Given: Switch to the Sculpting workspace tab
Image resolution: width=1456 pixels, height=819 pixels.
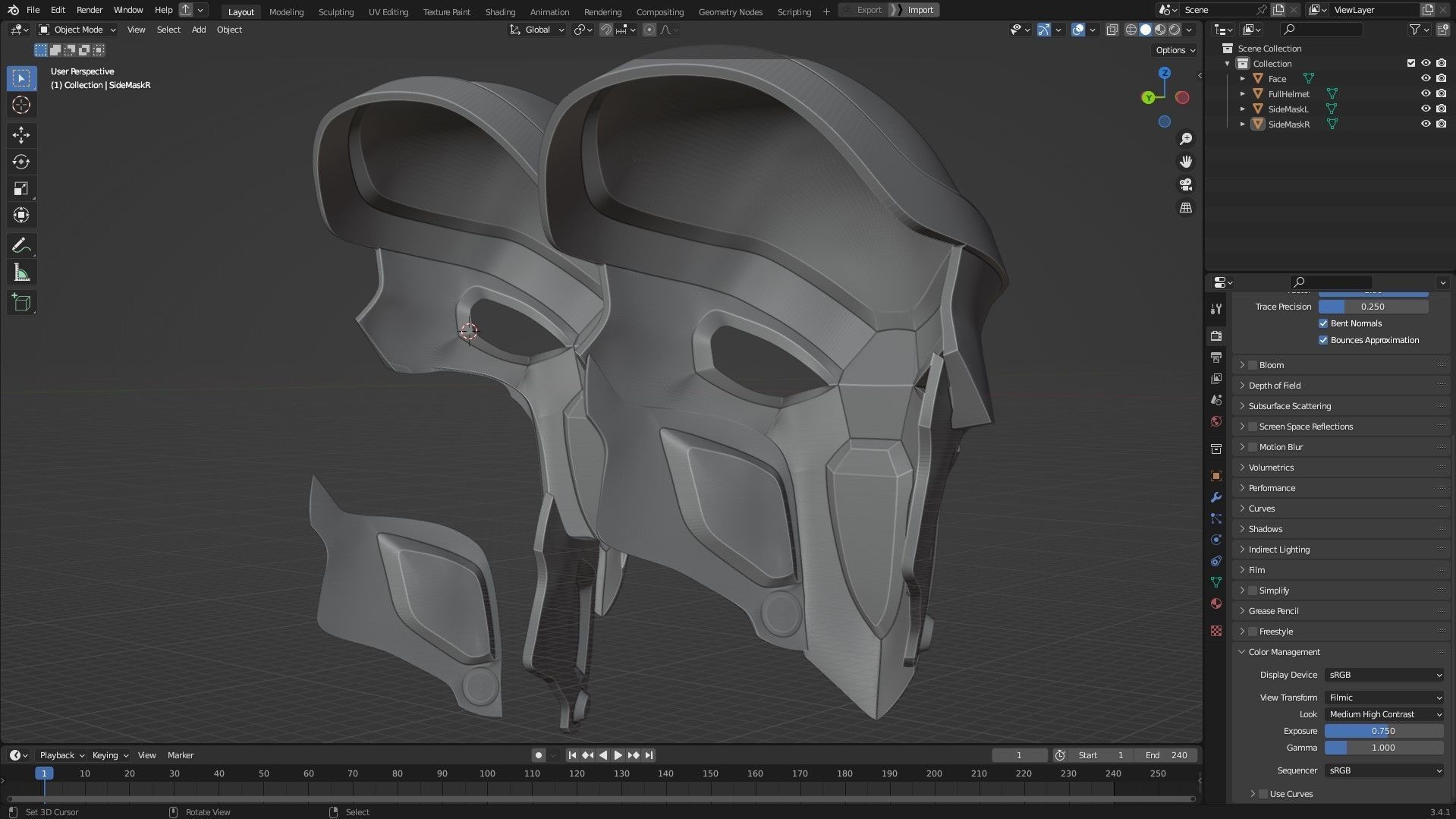Looking at the screenshot, I should pos(335,11).
